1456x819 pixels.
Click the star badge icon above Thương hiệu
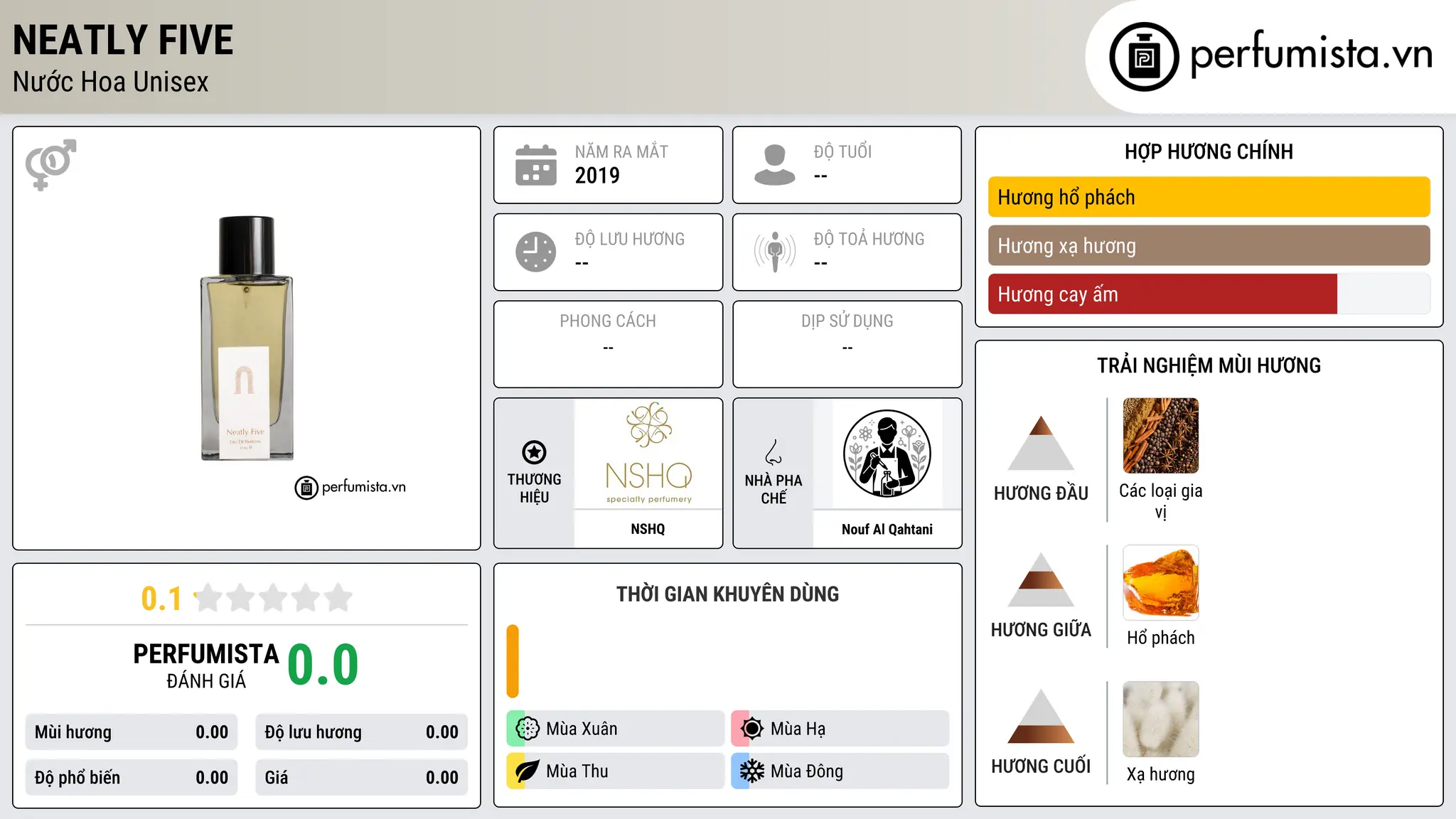pyautogui.click(x=534, y=452)
